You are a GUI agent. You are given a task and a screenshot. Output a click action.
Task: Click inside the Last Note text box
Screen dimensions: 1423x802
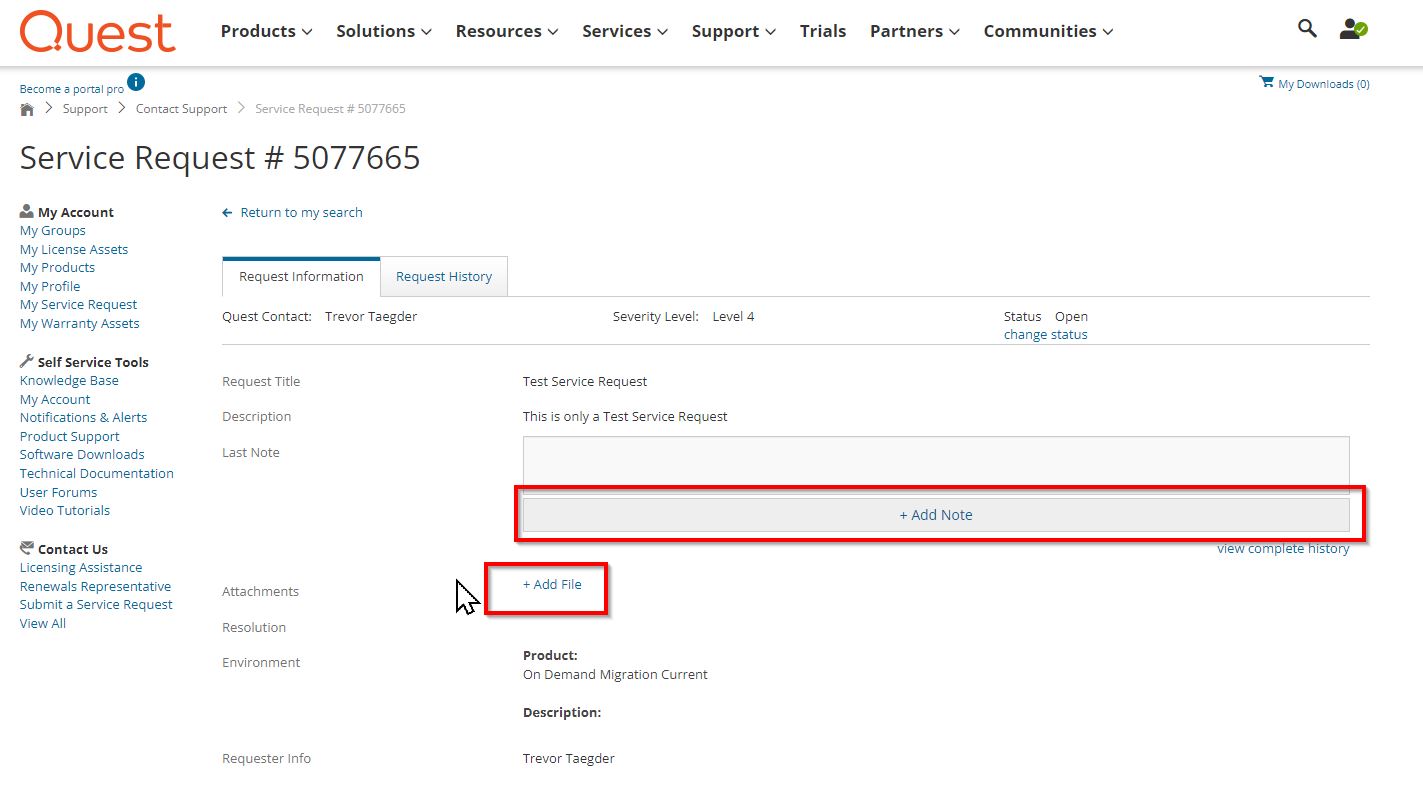point(935,460)
